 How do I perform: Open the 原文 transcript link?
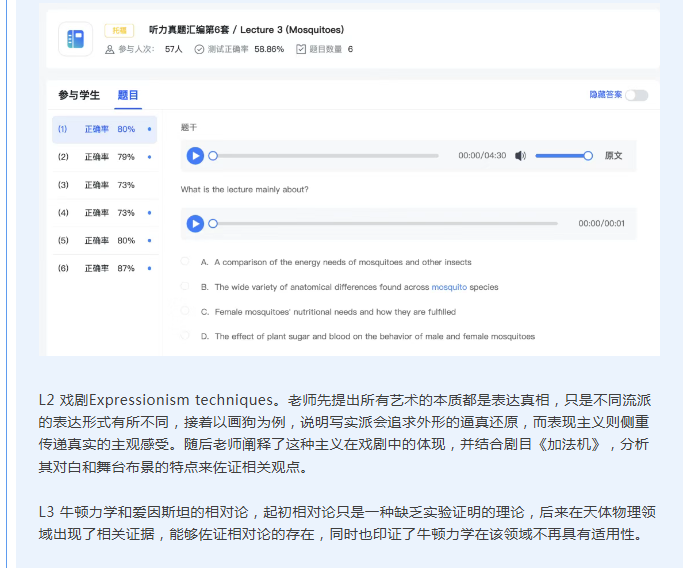[613, 156]
